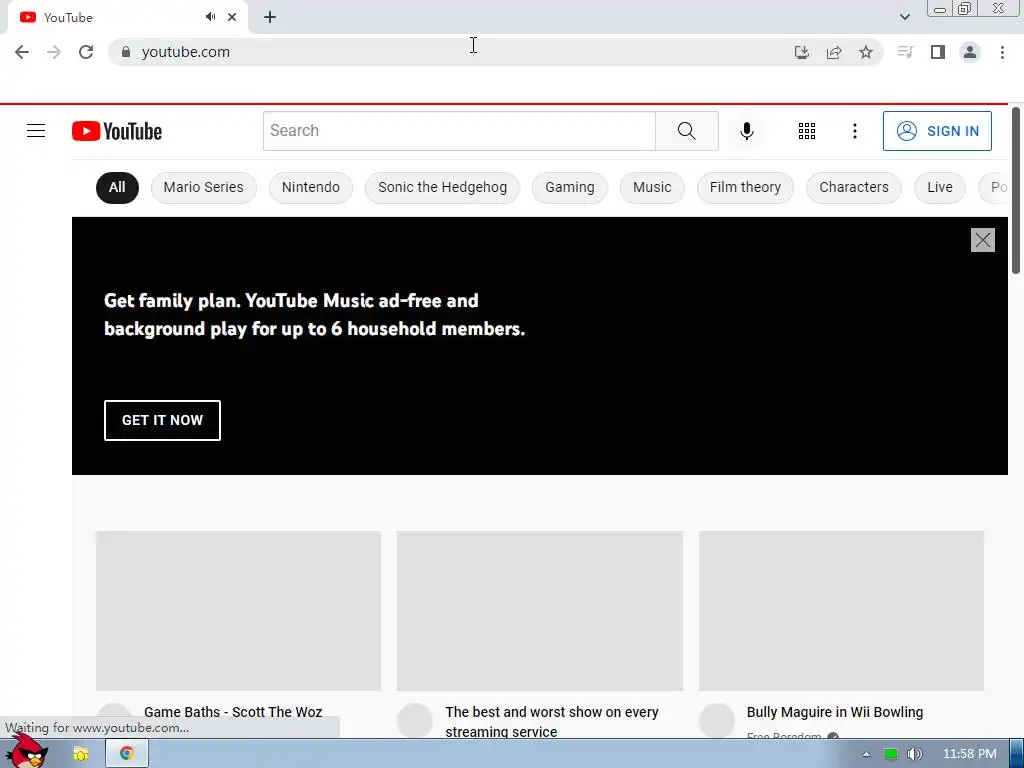This screenshot has width=1024, height=768.
Task: Start voice search with the microphone icon
Action: (x=746, y=131)
